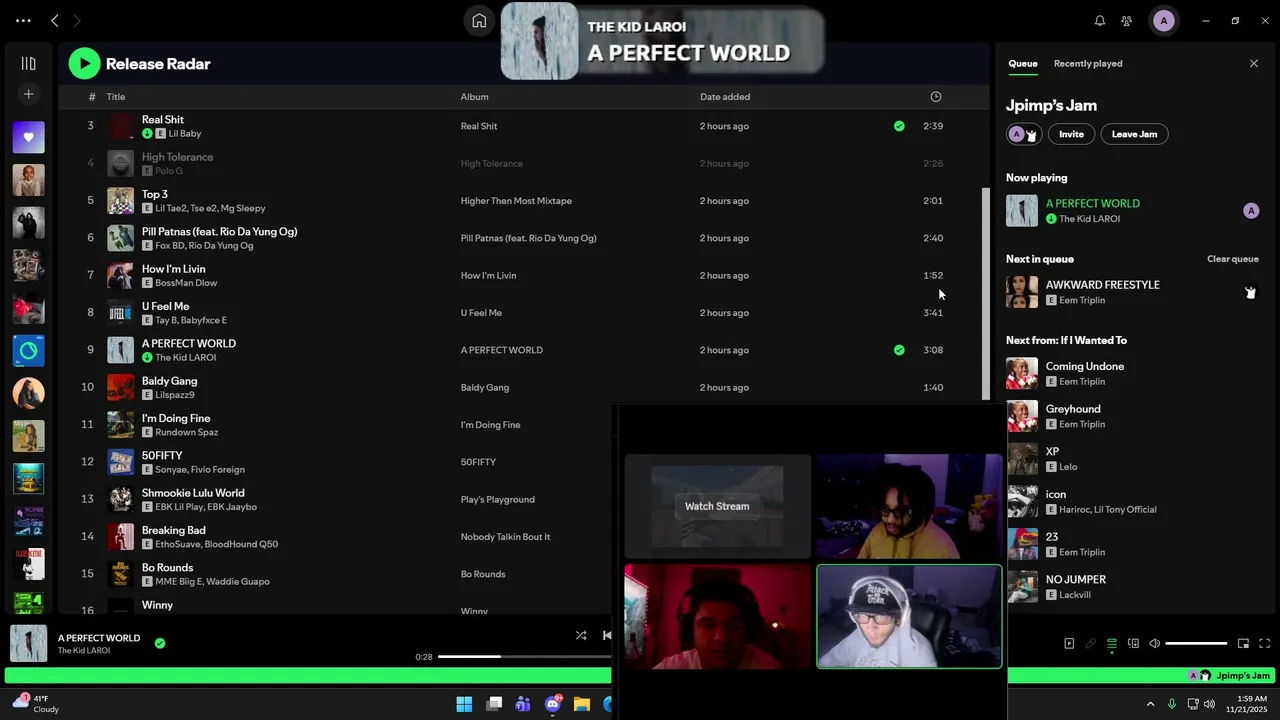Sort the track list by Date added

725,97
